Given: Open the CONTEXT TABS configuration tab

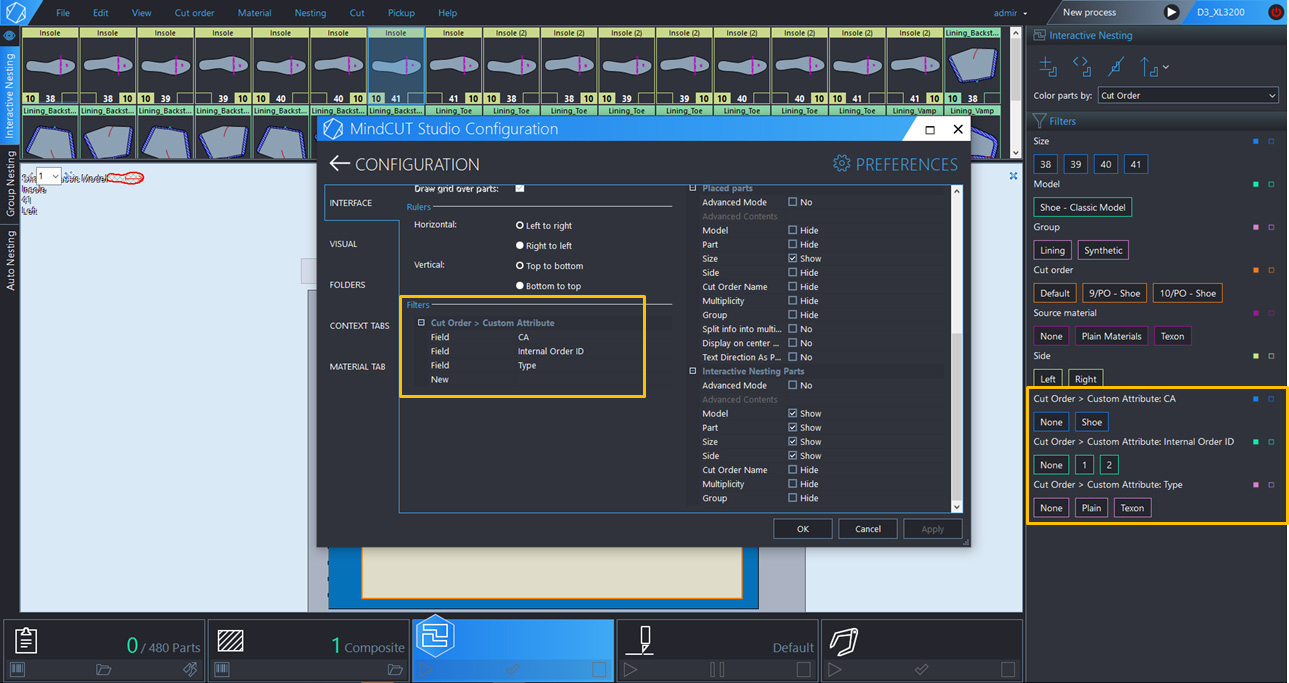Looking at the screenshot, I should pyautogui.click(x=359, y=326).
